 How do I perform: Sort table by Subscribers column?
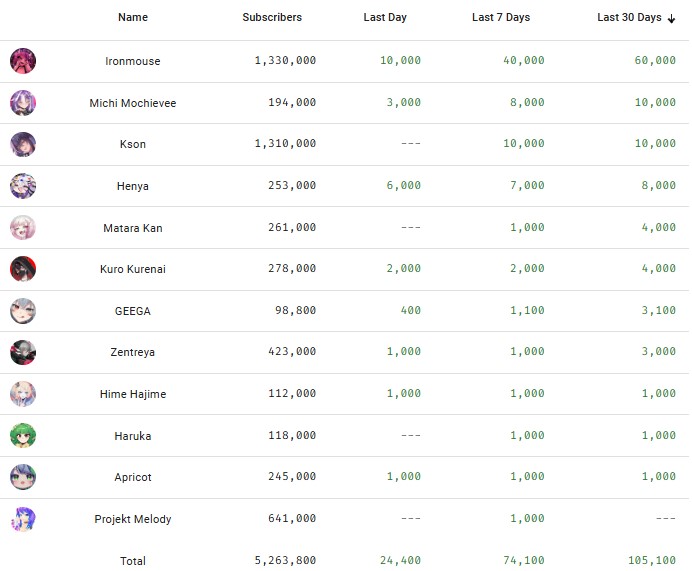pos(272,17)
